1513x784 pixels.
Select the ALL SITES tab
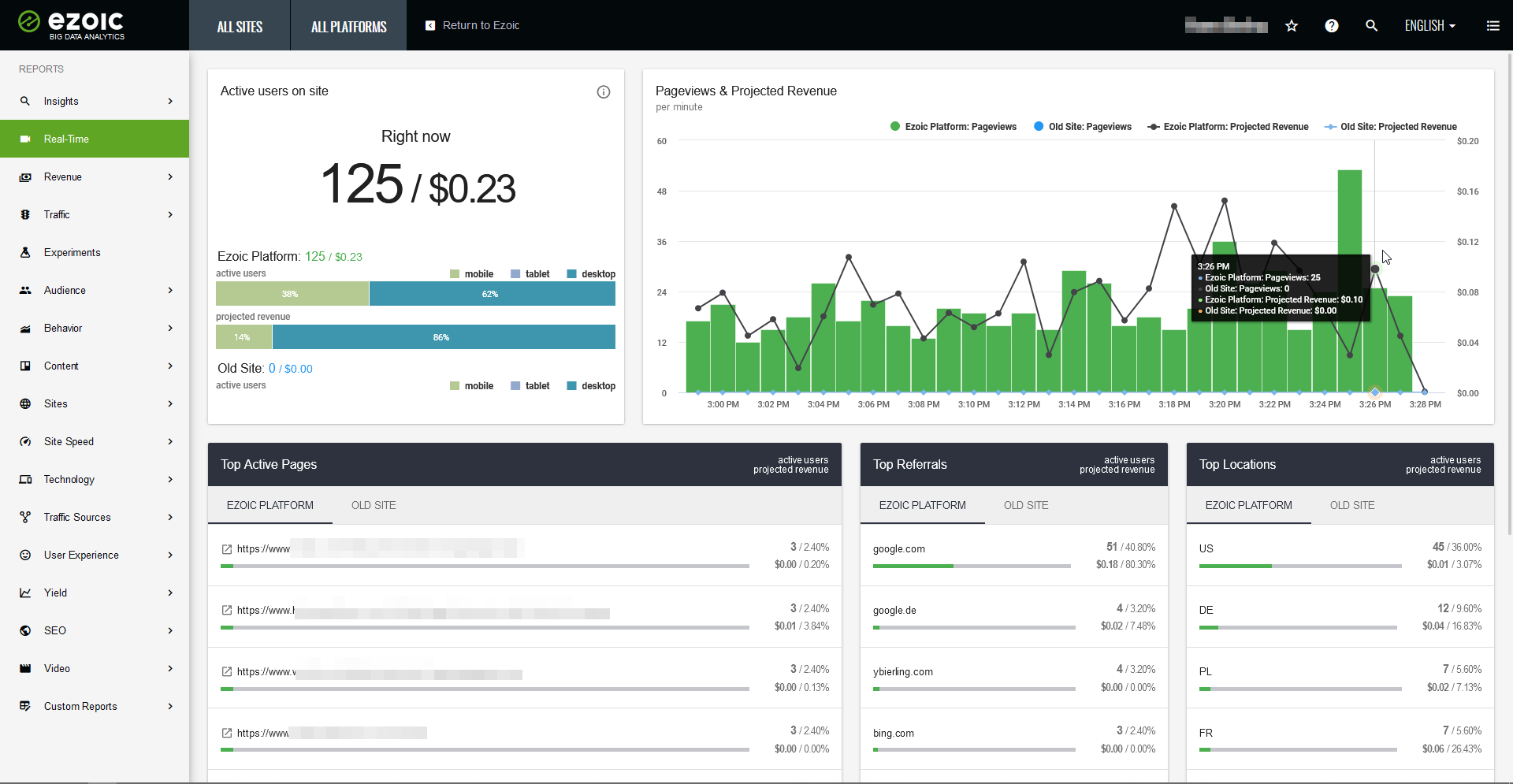pyautogui.click(x=240, y=25)
